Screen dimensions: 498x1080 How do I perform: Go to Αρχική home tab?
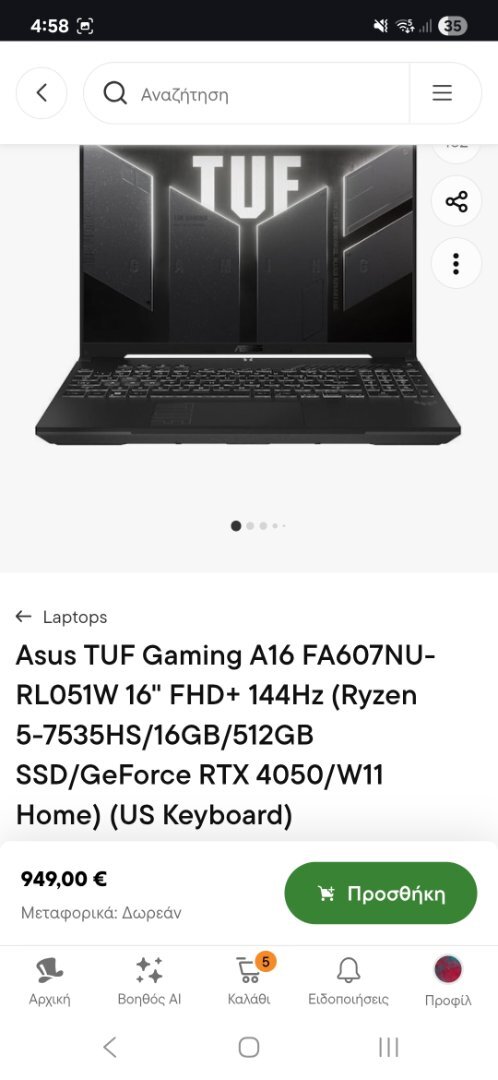click(50, 980)
